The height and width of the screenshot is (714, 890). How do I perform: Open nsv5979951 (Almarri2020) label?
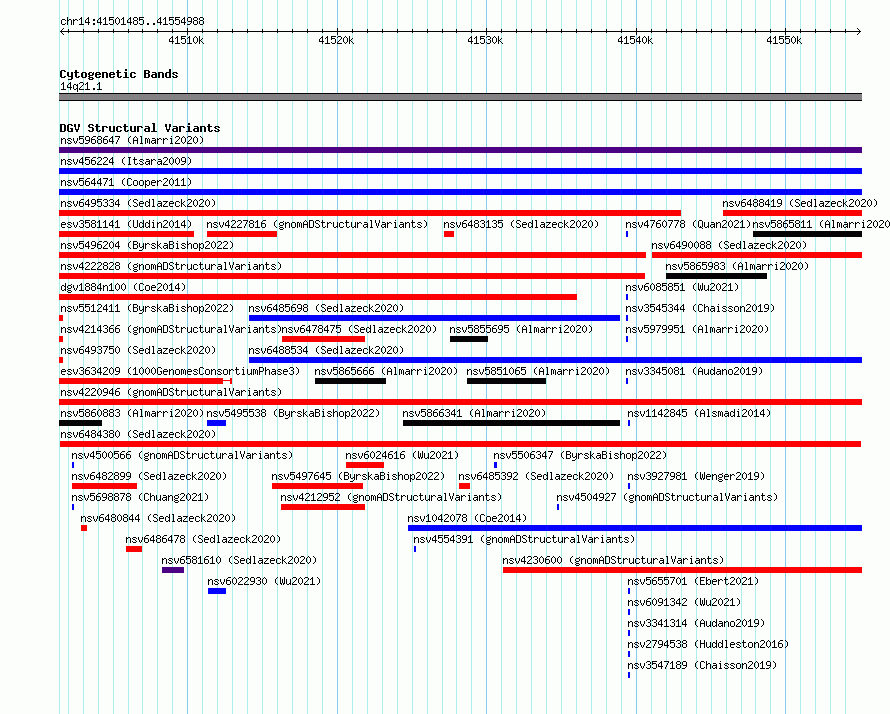697,329
